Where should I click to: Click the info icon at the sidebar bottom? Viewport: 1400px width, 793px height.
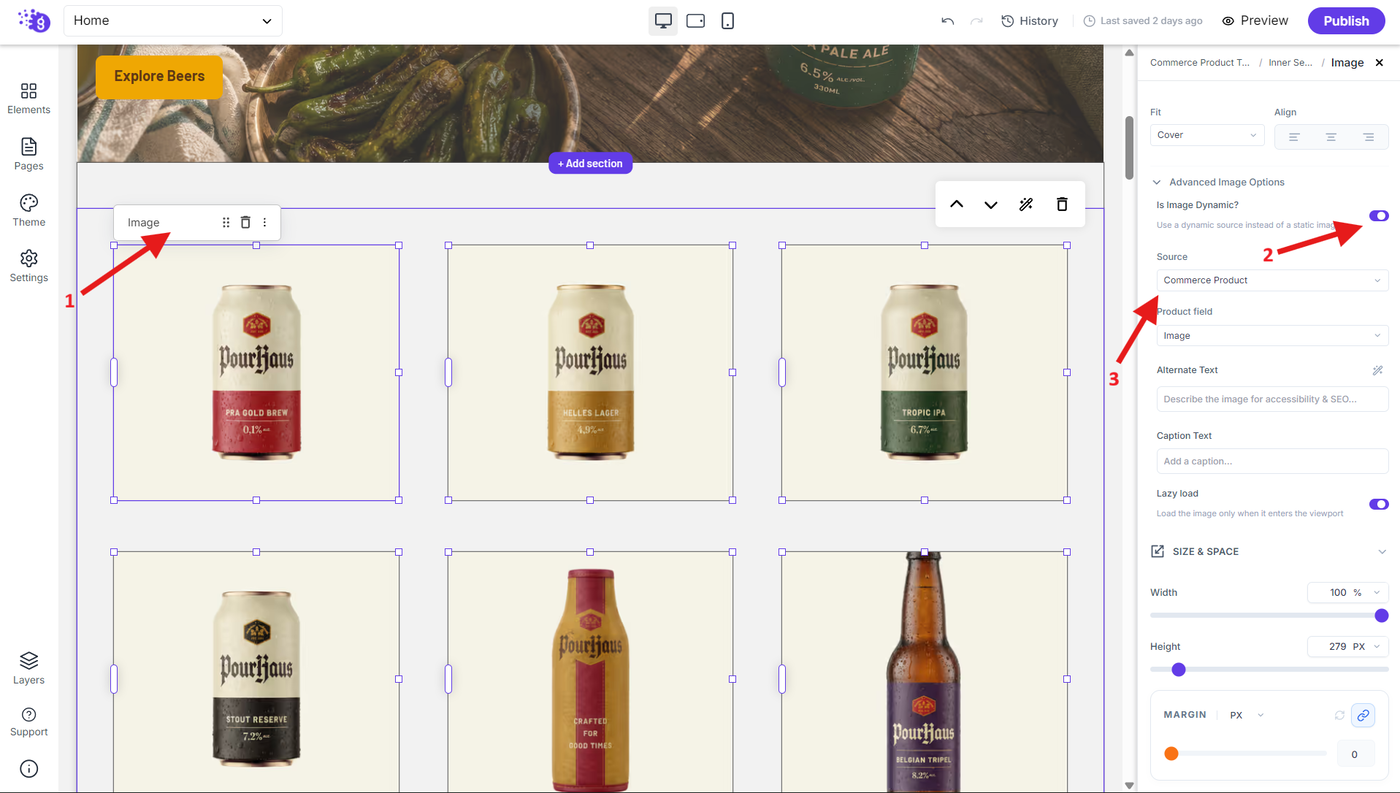[29, 769]
